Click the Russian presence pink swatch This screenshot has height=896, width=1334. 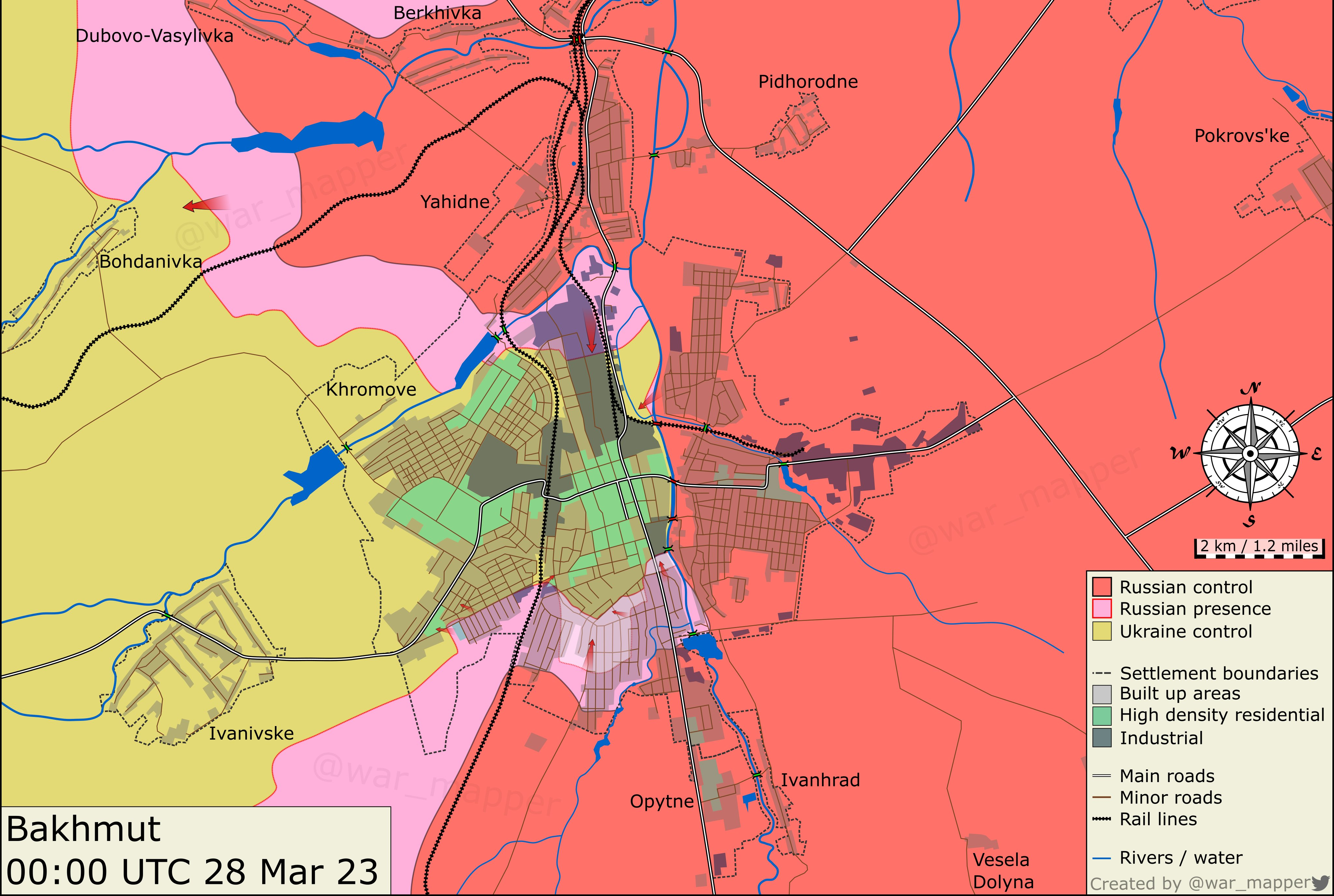click(1101, 609)
